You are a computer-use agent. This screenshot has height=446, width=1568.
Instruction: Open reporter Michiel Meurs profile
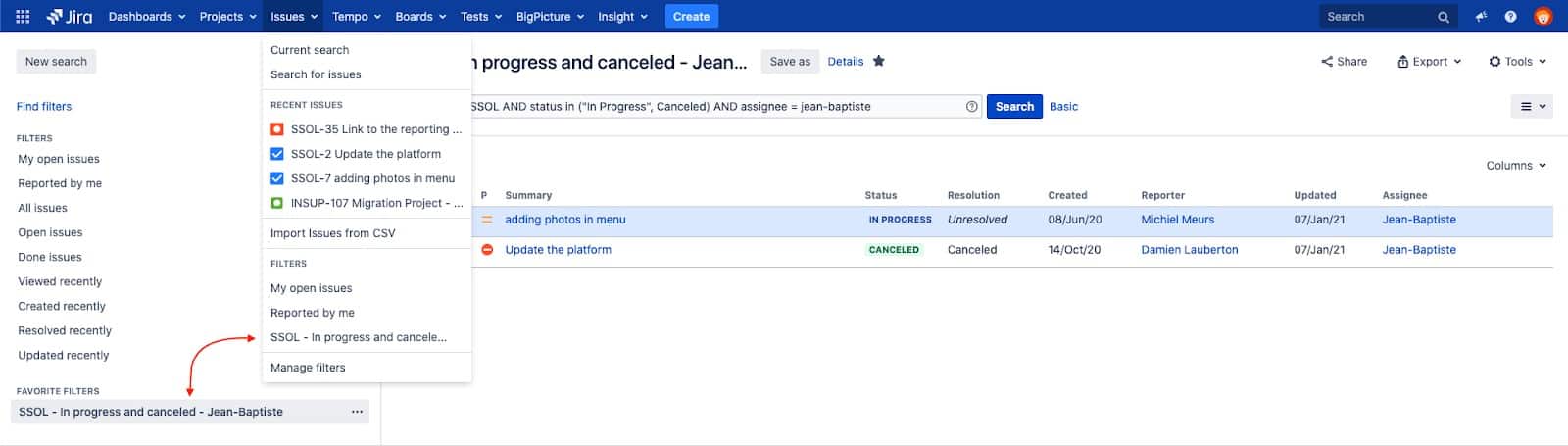(1177, 220)
